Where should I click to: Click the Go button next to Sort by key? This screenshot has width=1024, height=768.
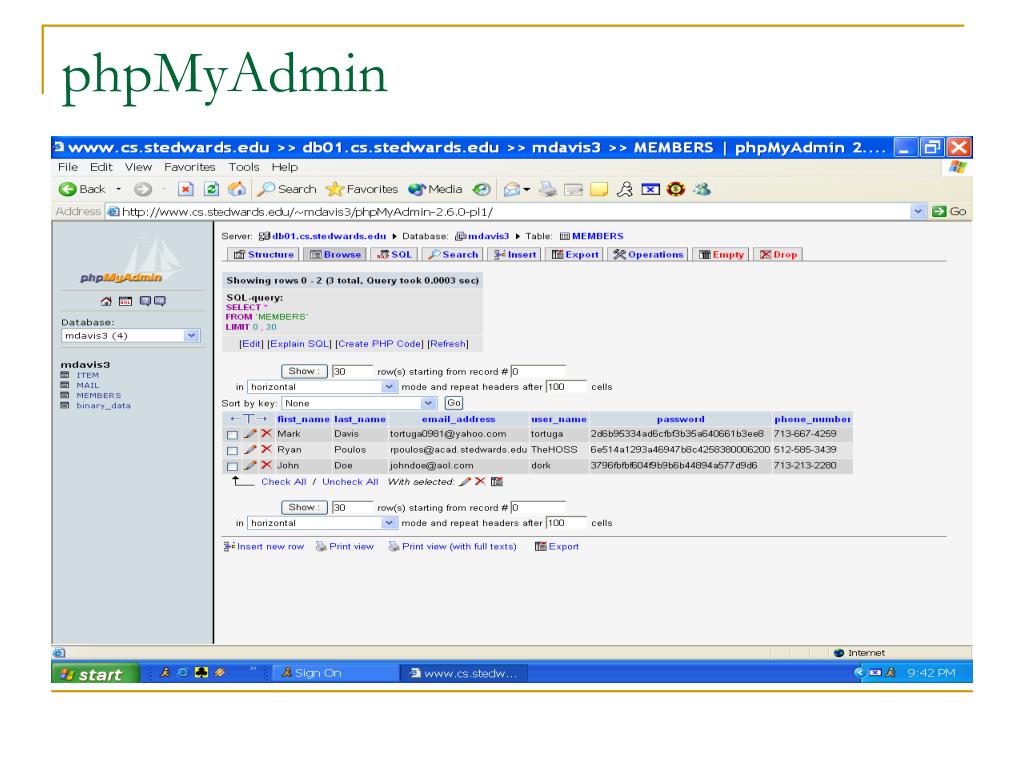coord(454,404)
